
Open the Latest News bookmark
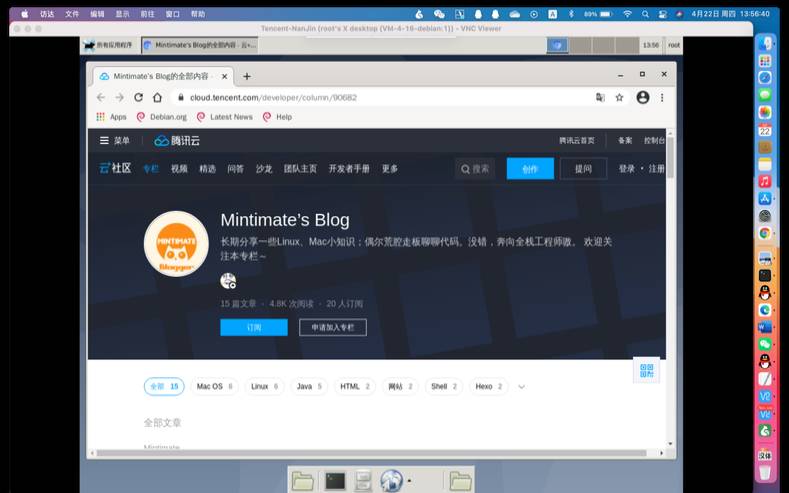point(224,117)
